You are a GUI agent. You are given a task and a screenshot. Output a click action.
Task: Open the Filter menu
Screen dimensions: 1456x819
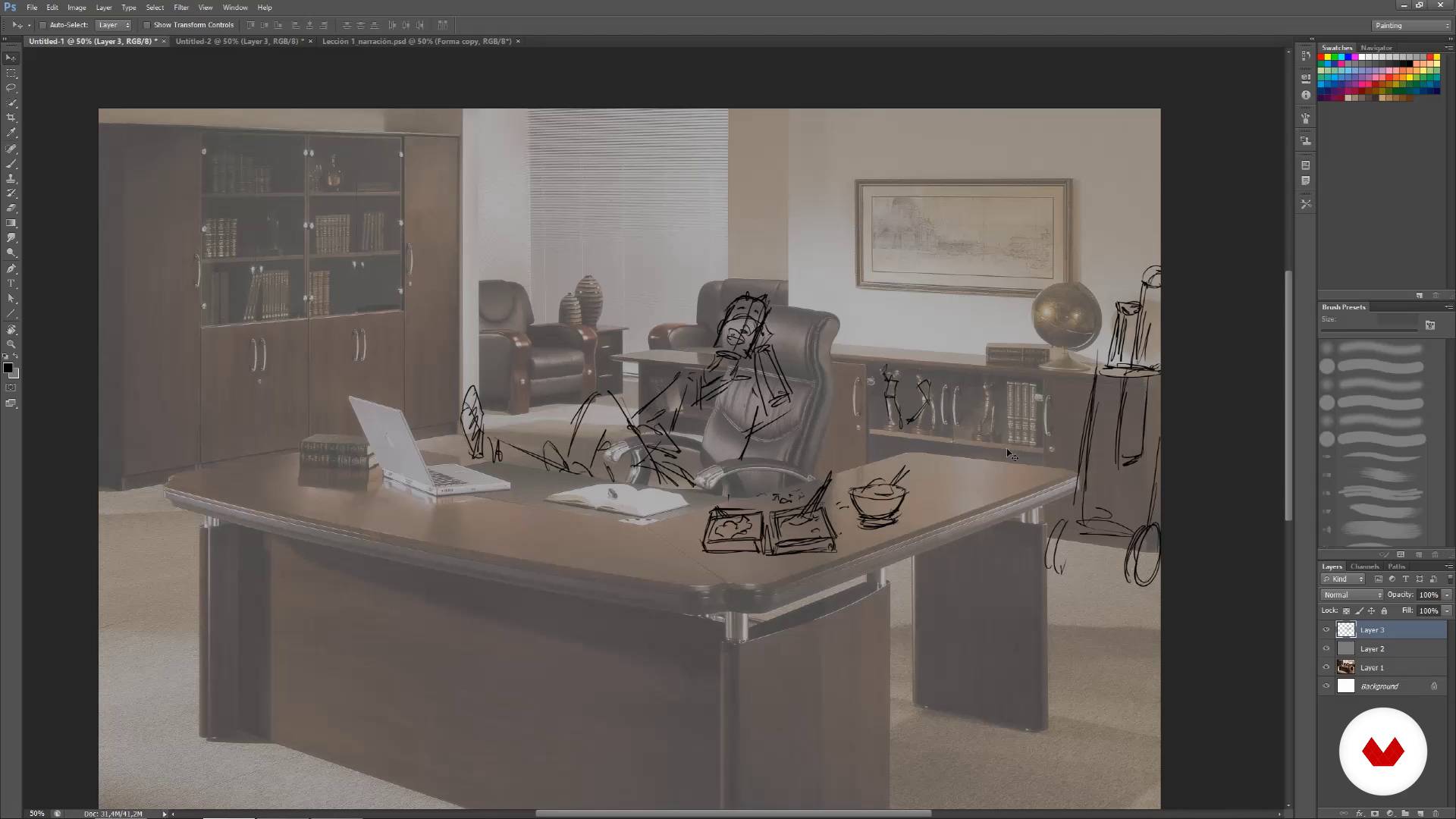pyautogui.click(x=181, y=8)
